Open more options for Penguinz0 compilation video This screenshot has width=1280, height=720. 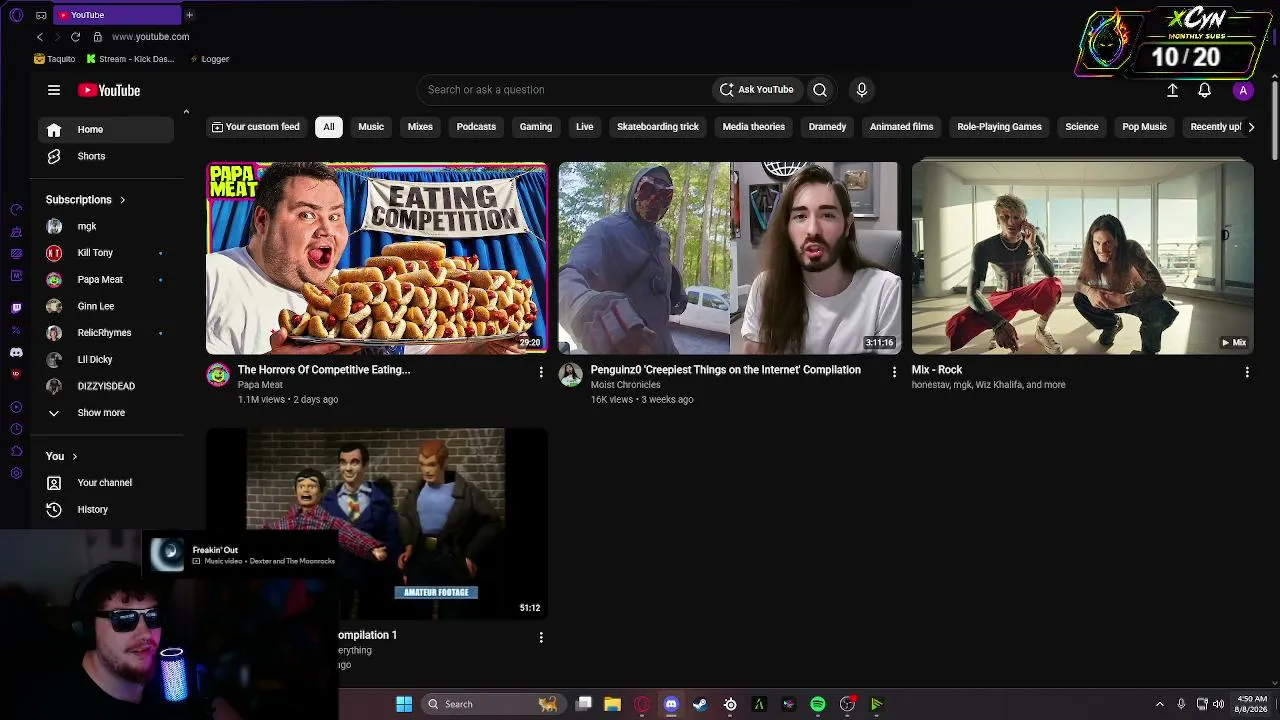click(894, 372)
